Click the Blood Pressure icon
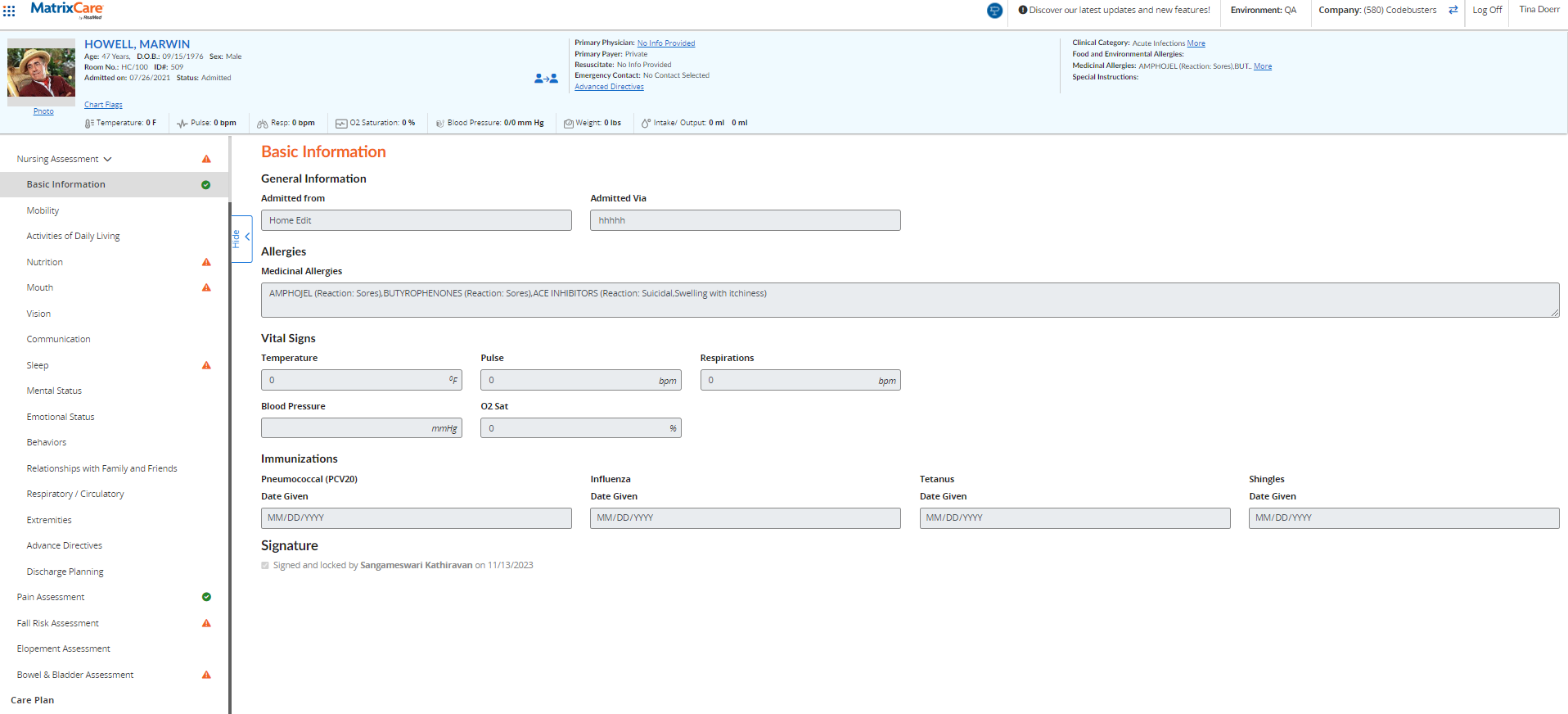The image size is (1568, 714). pyautogui.click(x=440, y=123)
